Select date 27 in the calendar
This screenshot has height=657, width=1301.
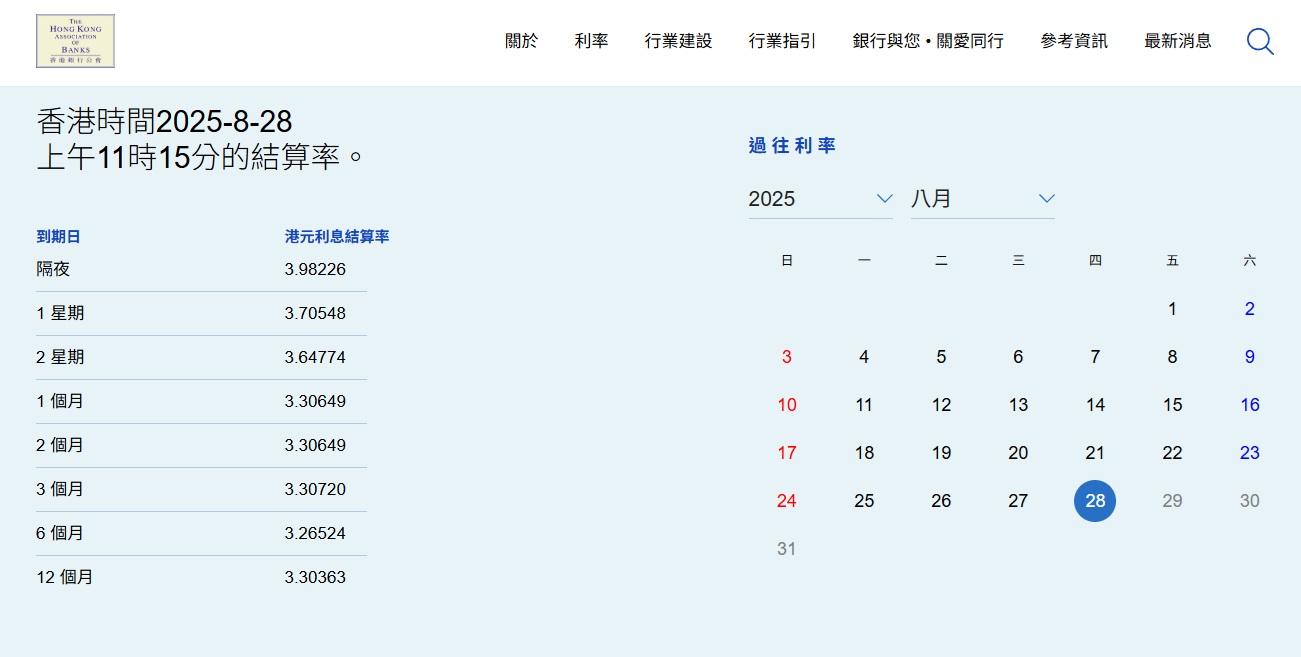(1018, 501)
